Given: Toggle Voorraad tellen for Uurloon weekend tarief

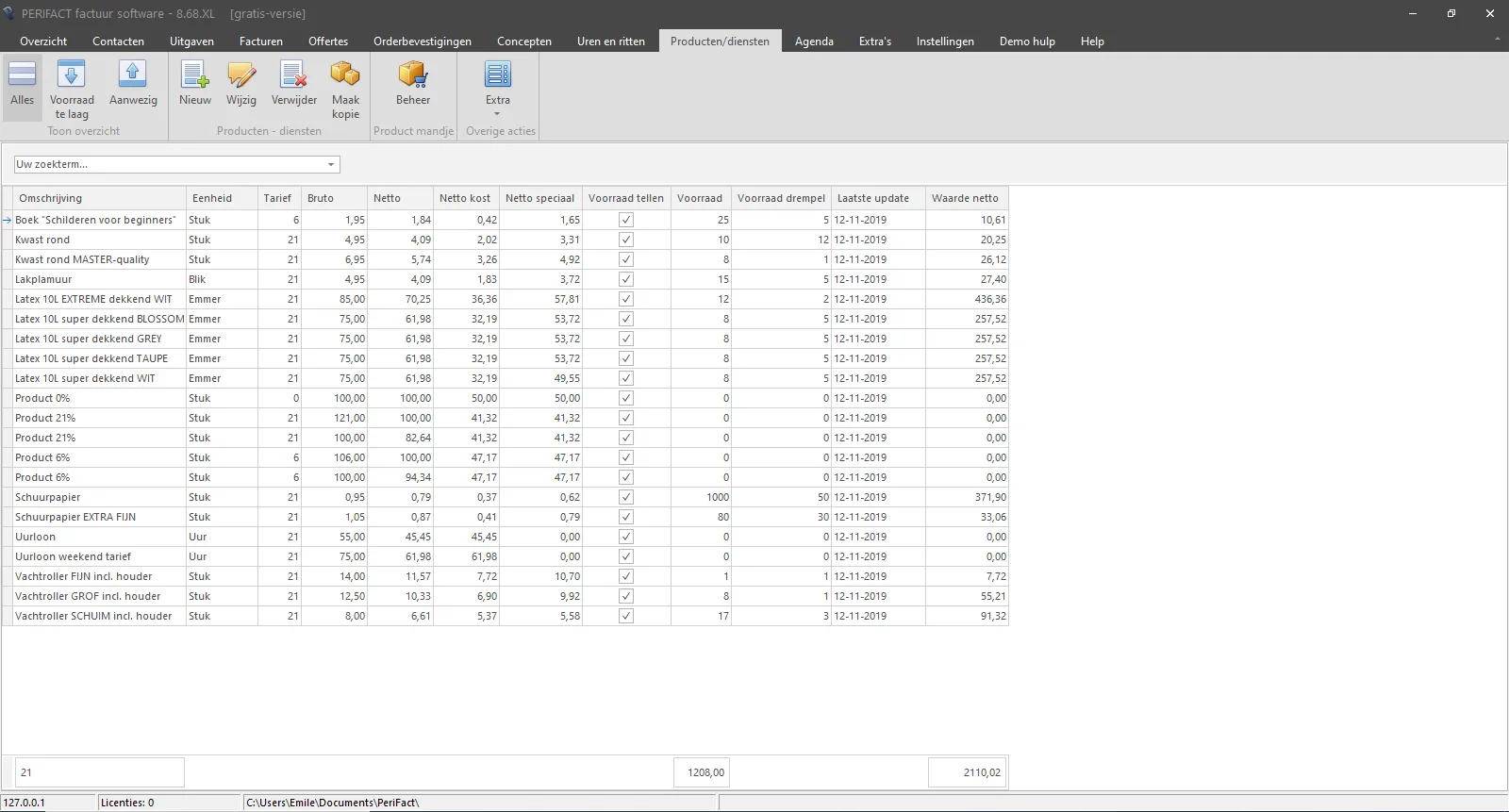Looking at the screenshot, I should [x=626, y=556].
